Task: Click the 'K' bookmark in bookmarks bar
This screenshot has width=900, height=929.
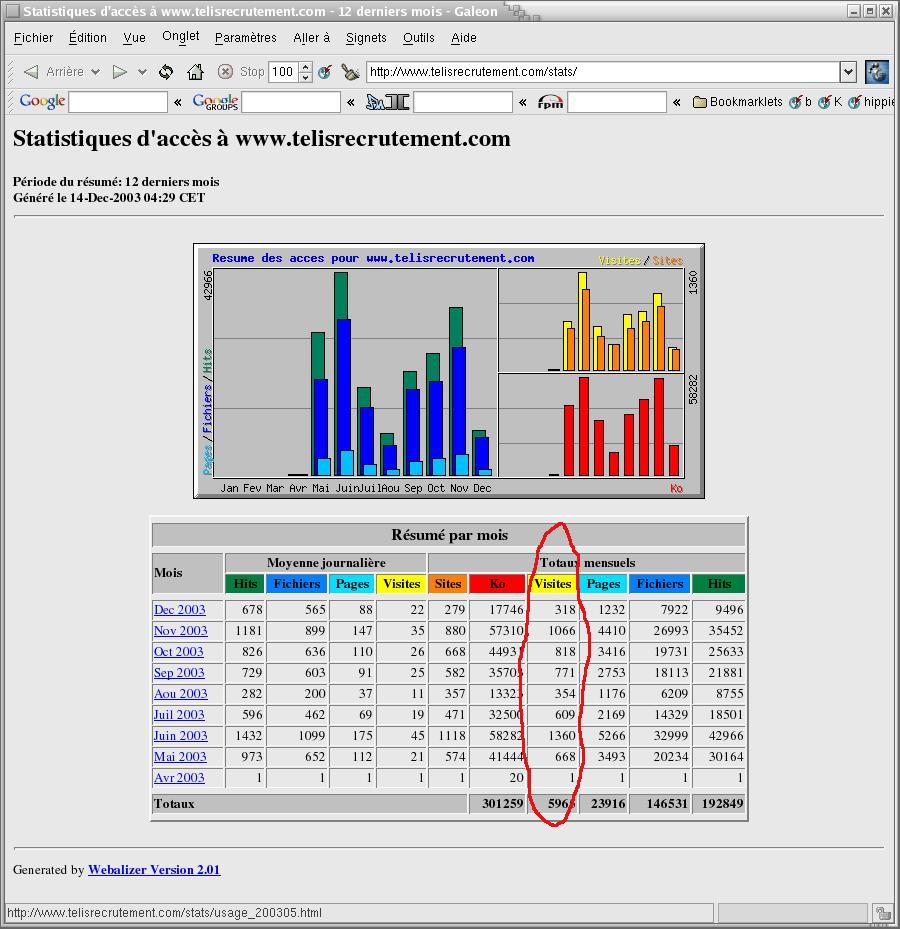Action: 830,102
